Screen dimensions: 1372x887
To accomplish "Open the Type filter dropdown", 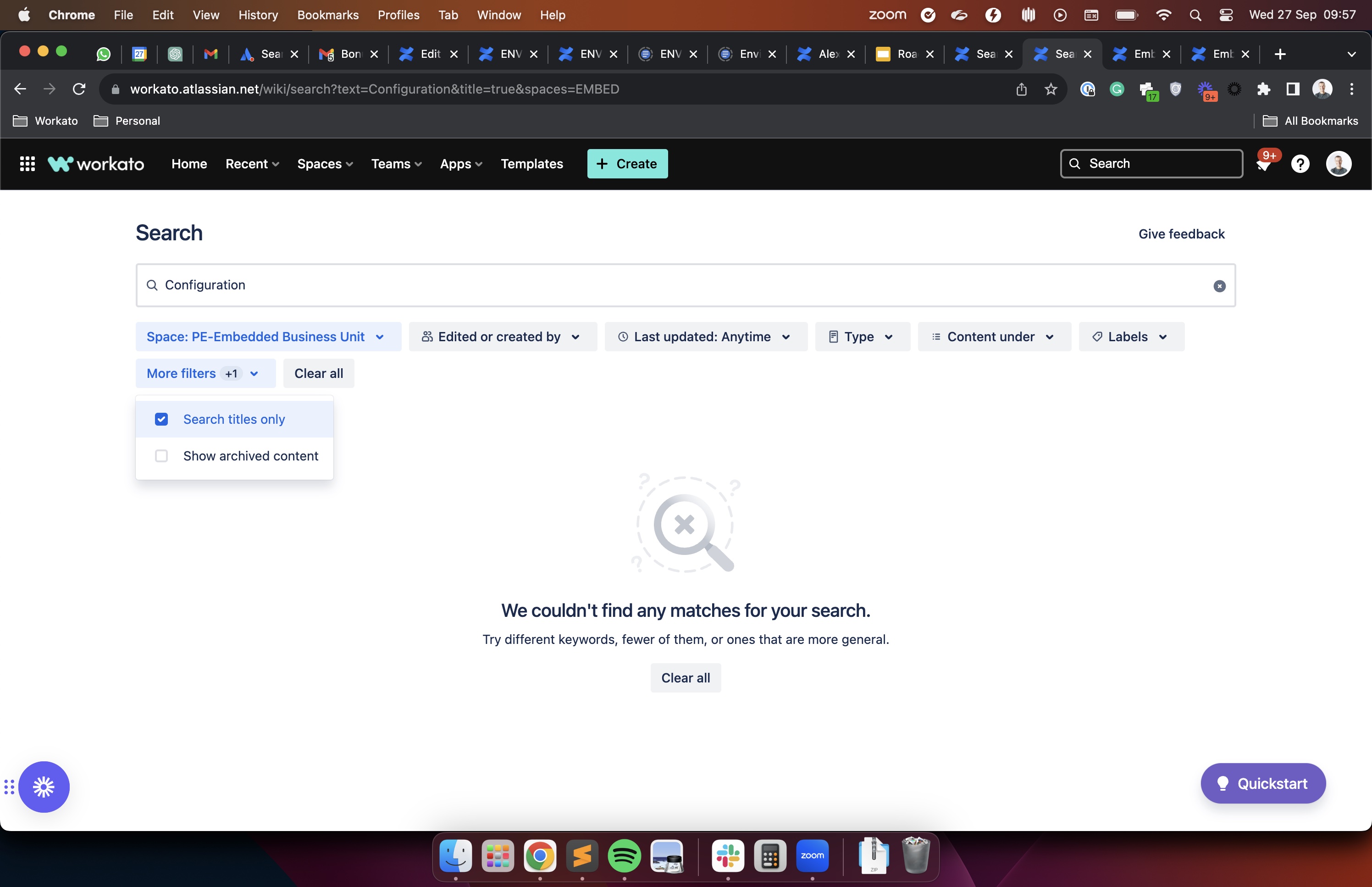I will 862,336.
